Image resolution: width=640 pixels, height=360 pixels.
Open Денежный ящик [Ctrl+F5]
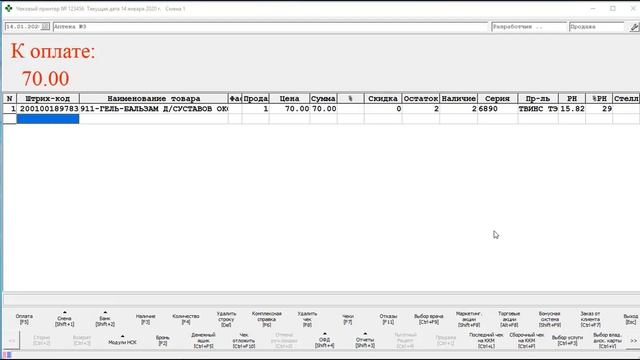[203, 340]
